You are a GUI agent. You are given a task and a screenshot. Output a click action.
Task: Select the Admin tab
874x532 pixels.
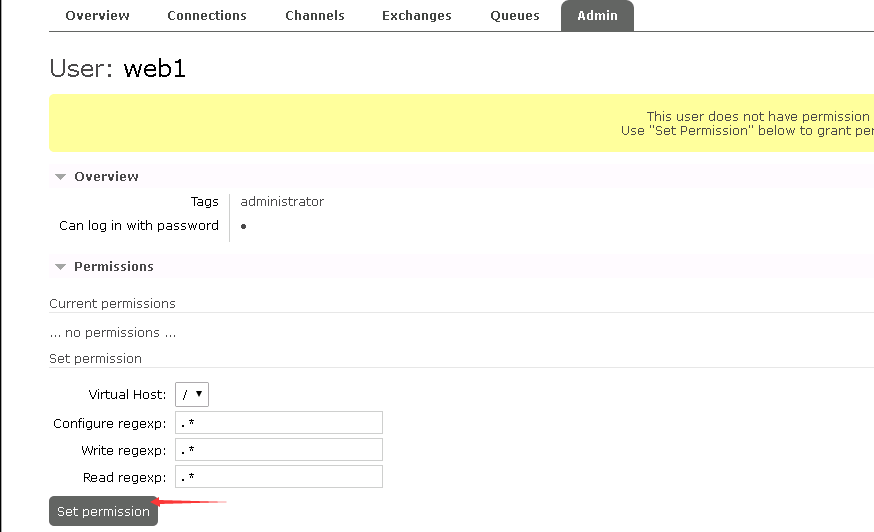coord(597,16)
